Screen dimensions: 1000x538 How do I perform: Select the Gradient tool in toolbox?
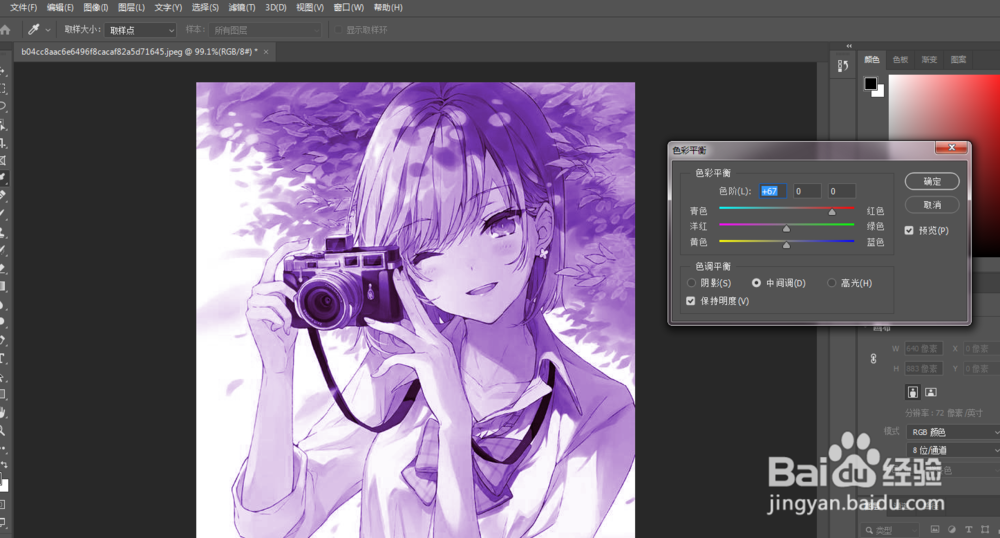click(x=3, y=286)
